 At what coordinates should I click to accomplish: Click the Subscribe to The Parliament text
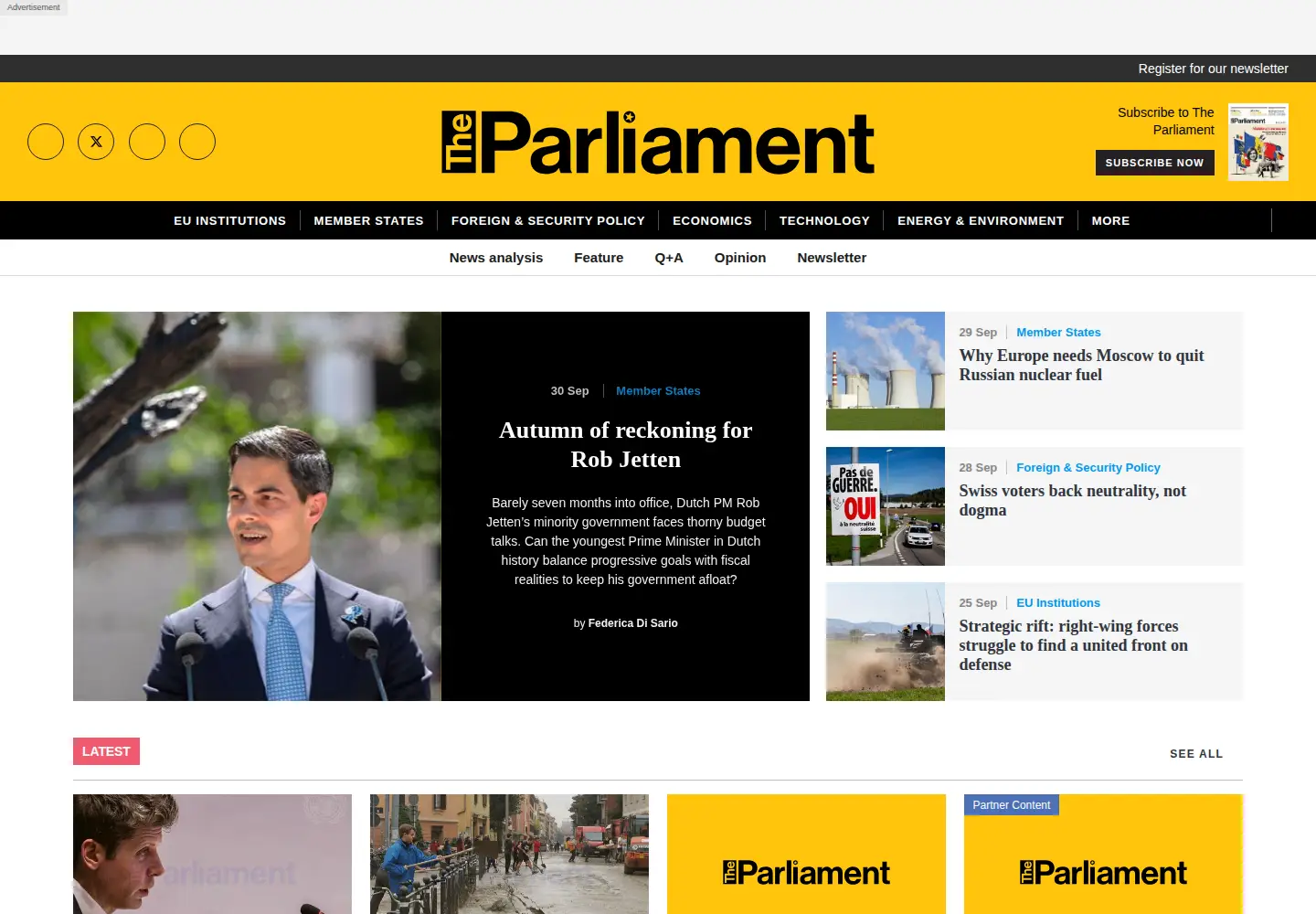tap(1166, 121)
